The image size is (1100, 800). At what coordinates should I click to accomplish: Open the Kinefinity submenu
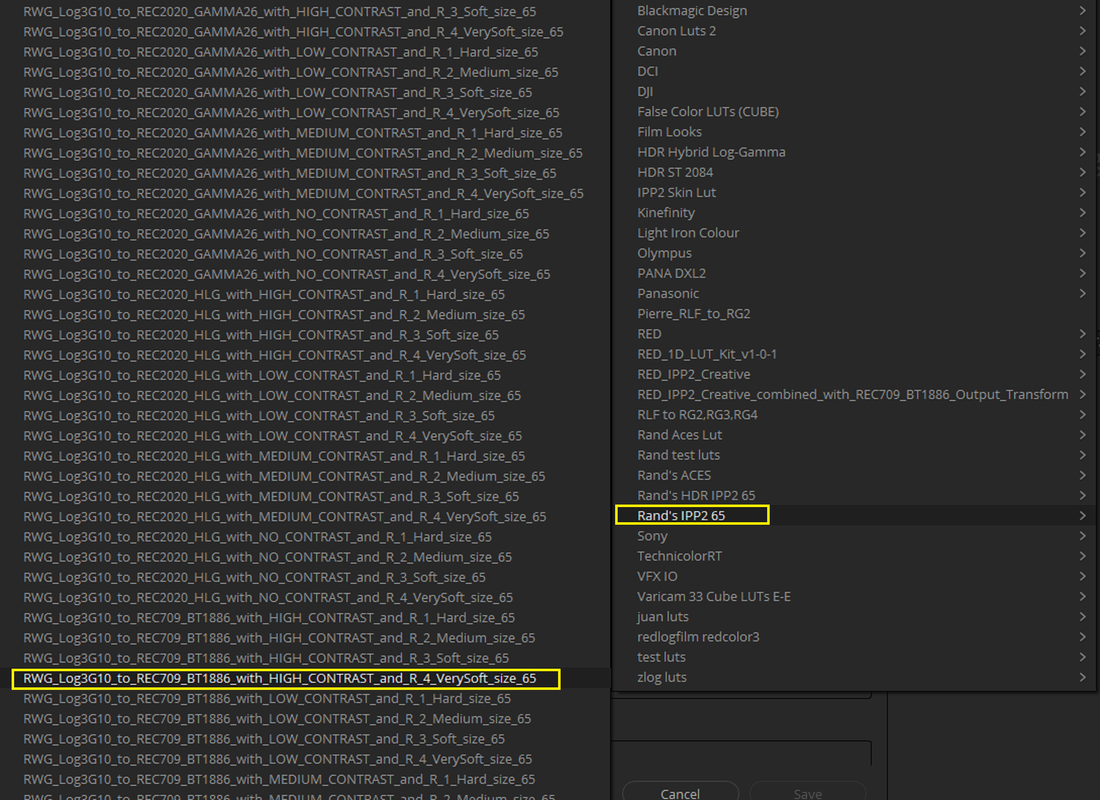pos(854,213)
